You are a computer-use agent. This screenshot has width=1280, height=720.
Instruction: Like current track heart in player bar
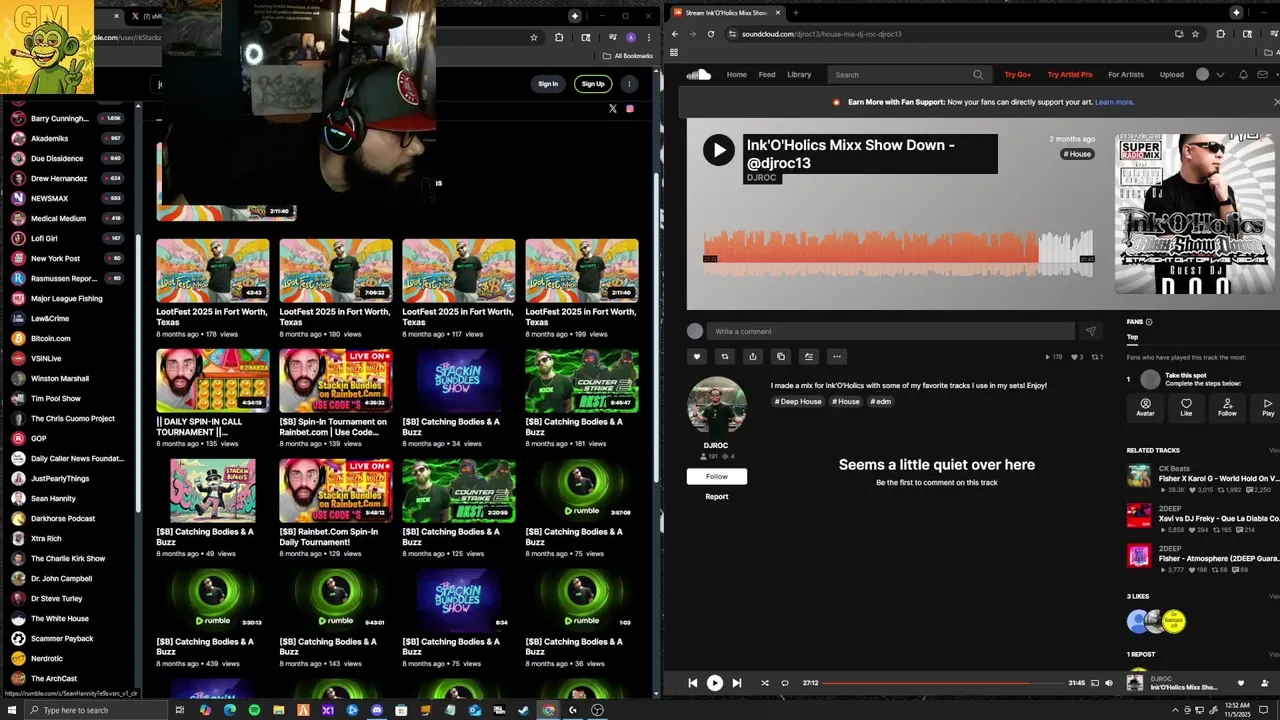click(1241, 684)
